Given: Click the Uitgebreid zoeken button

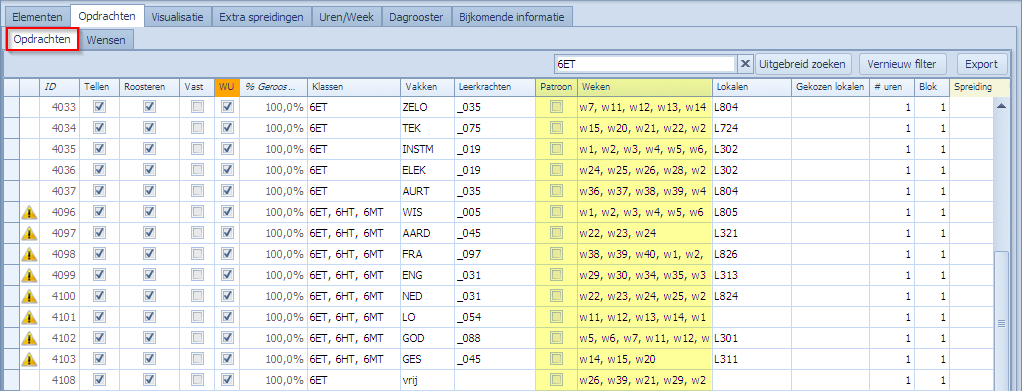Looking at the screenshot, I should point(804,64).
